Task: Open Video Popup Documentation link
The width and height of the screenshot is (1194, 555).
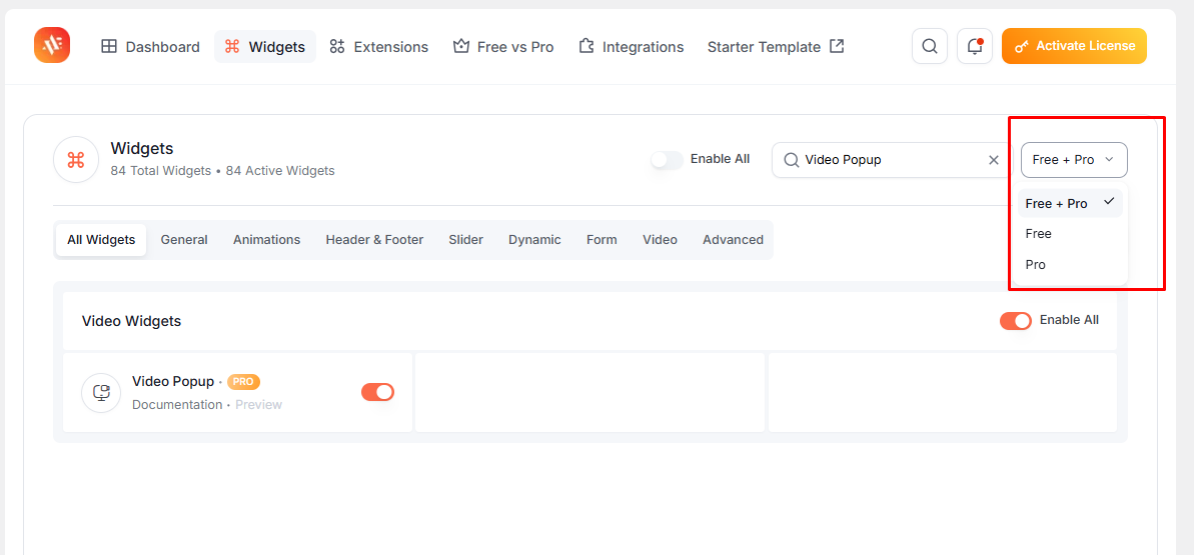Action: pos(177,404)
